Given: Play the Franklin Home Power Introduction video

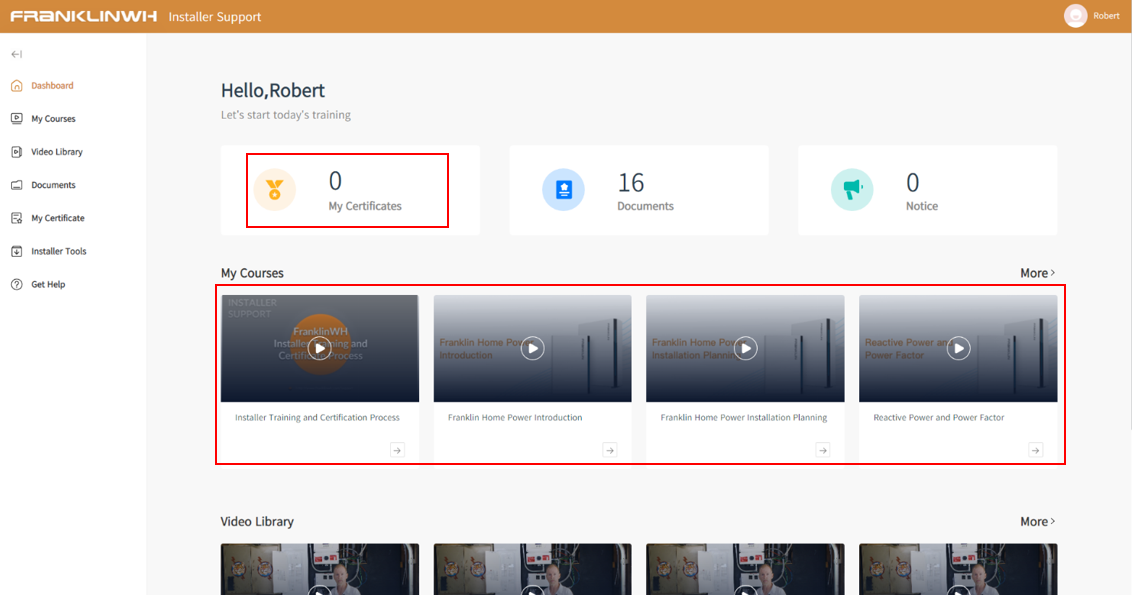Looking at the screenshot, I should [x=533, y=348].
